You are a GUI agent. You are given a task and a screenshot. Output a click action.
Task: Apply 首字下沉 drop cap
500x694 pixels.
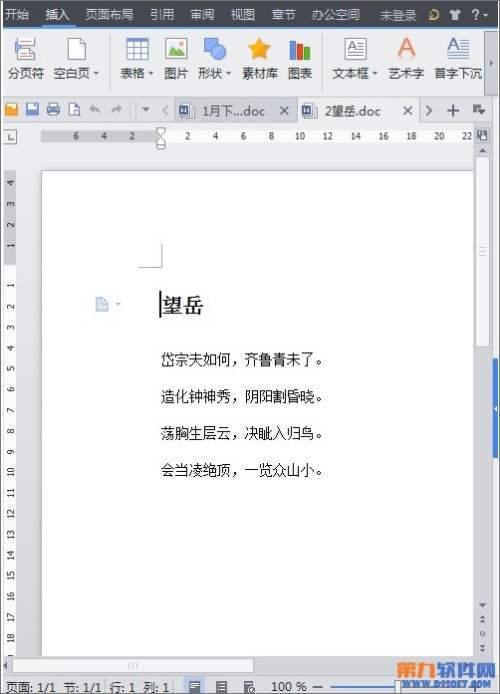click(x=458, y=59)
